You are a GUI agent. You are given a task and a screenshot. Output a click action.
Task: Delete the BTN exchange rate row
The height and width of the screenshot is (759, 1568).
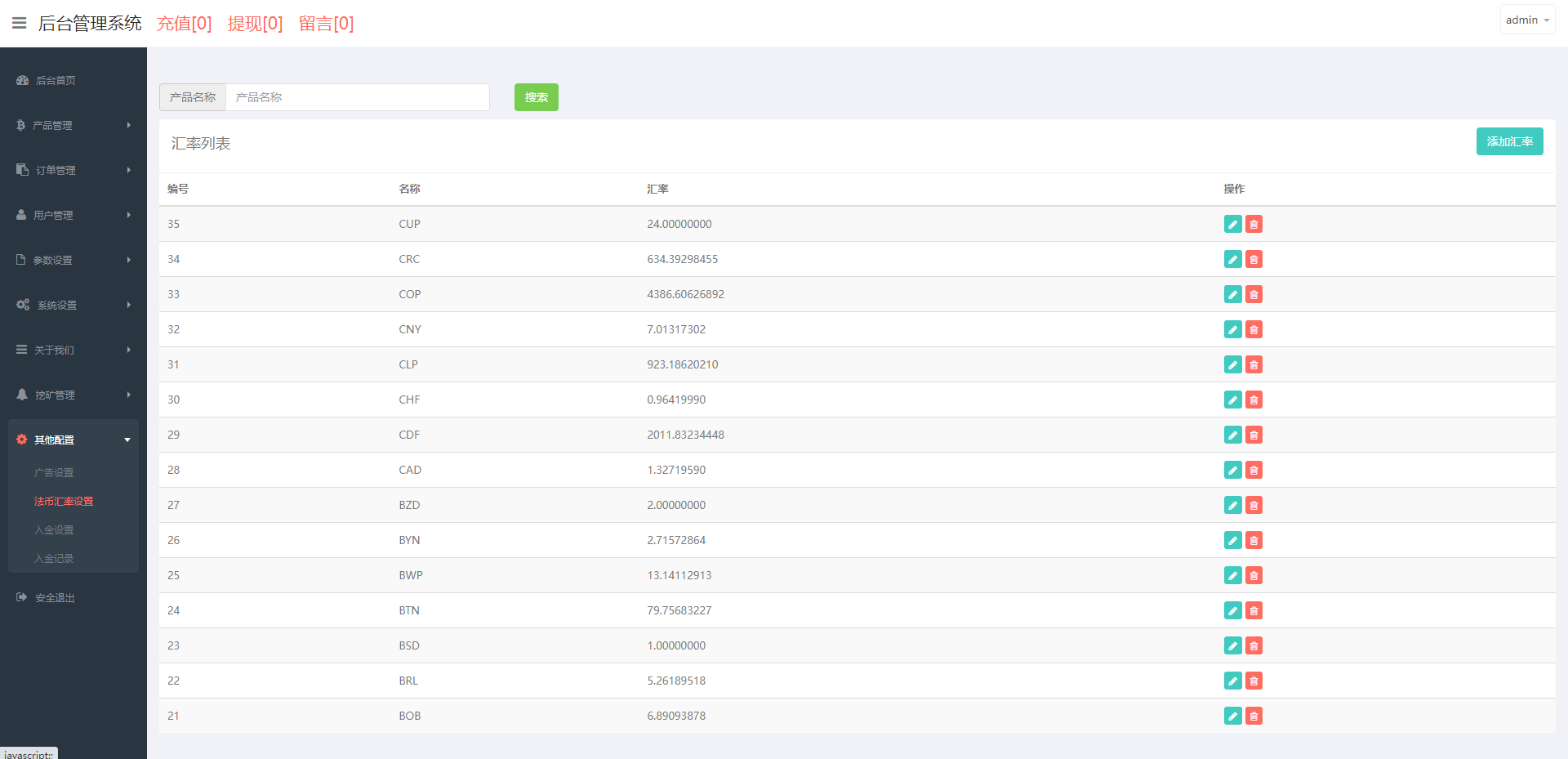click(x=1254, y=610)
